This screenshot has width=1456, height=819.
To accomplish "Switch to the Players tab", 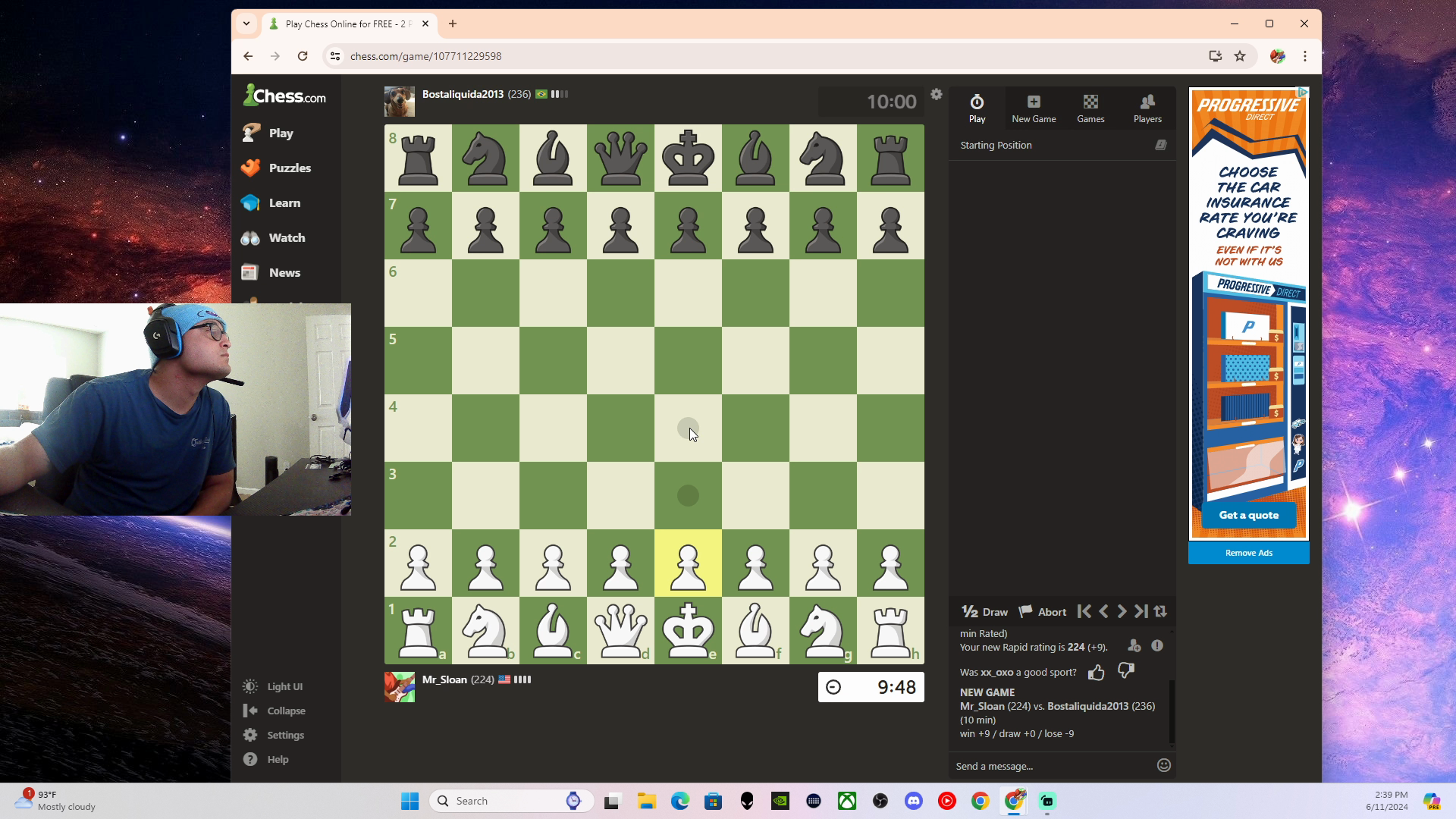I will (x=1147, y=108).
